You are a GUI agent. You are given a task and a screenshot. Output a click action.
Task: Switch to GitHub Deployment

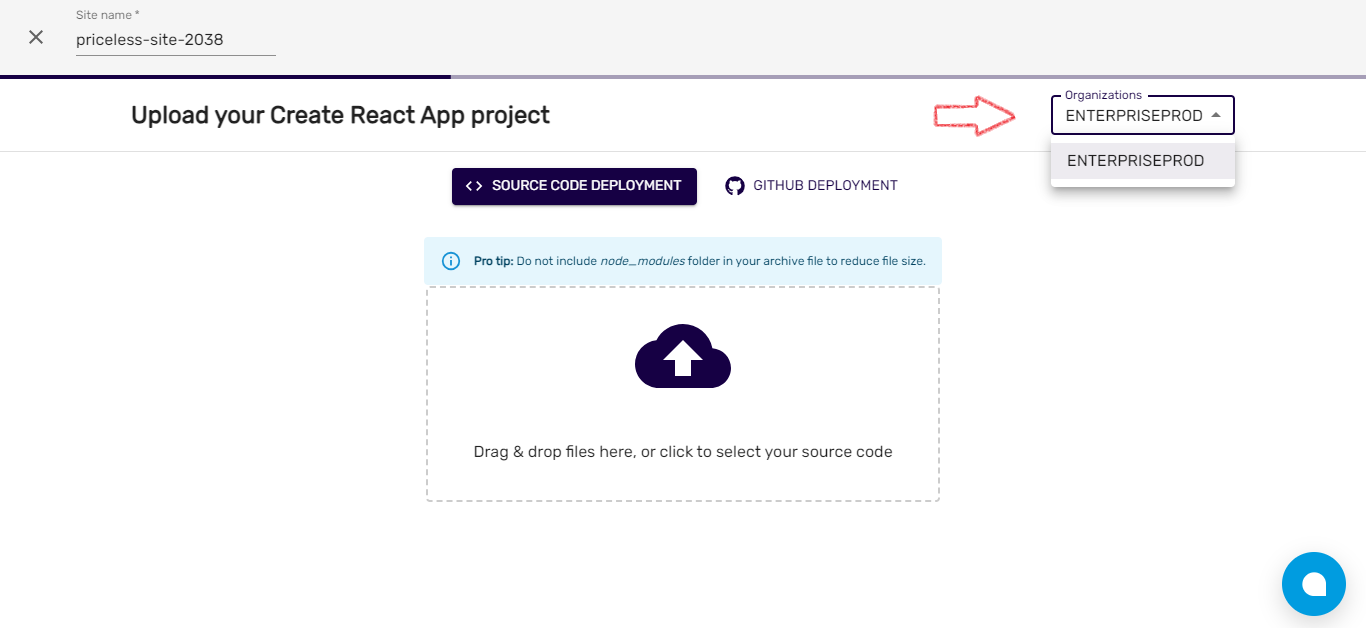point(812,186)
